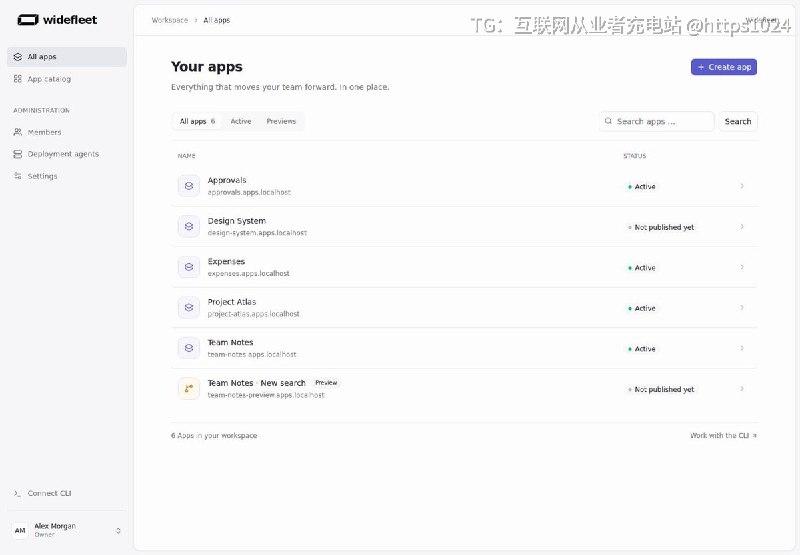Click the Expenses app icon
The height and width of the screenshot is (555, 800).
pyautogui.click(x=189, y=267)
